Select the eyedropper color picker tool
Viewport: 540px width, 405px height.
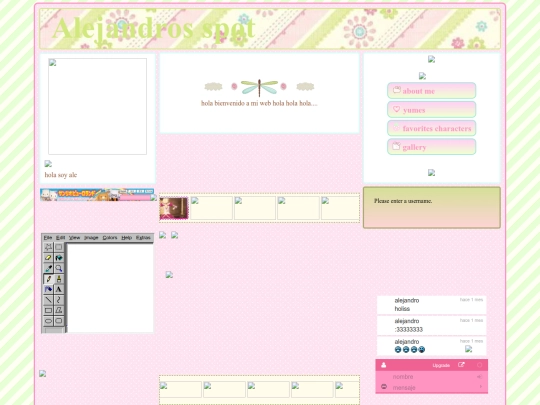pyautogui.click(x=48, y=268)
